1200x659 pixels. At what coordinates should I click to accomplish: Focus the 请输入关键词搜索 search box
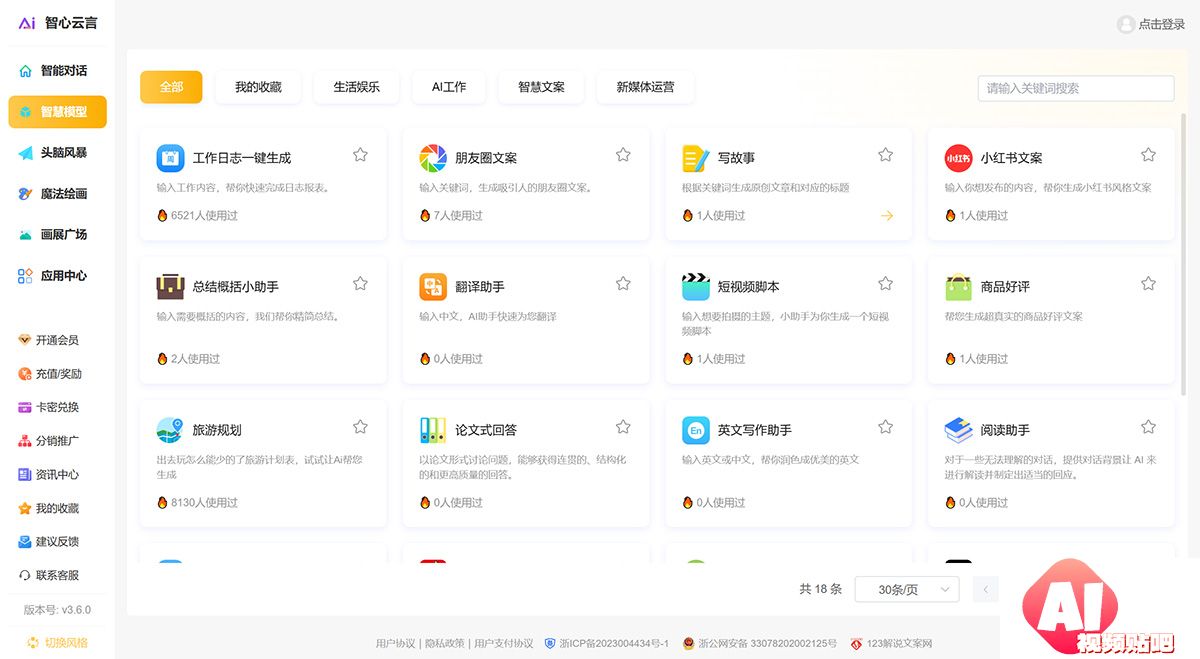[1075, 88]
